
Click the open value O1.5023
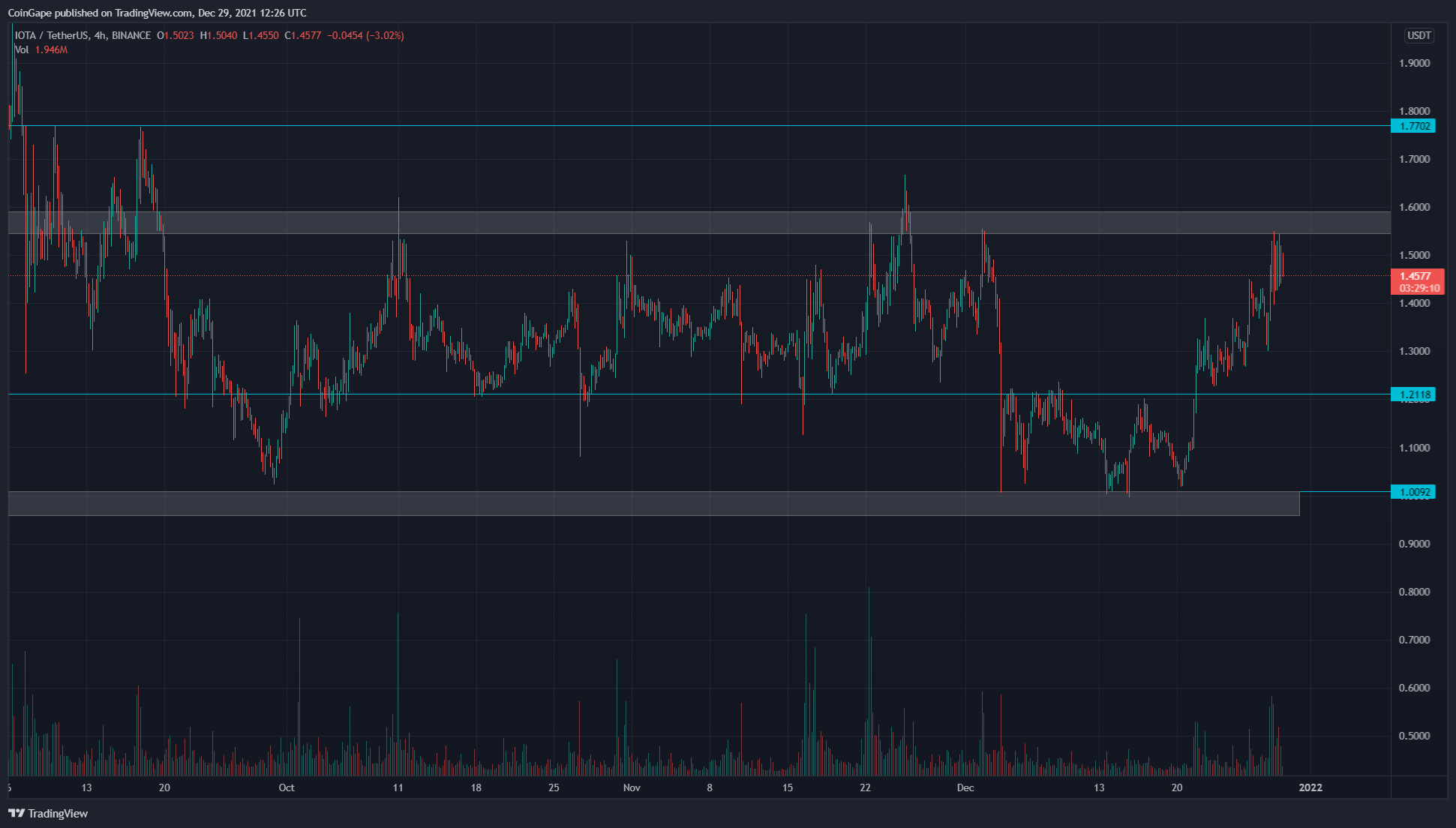pyautogui.click(x=176, y=35)
